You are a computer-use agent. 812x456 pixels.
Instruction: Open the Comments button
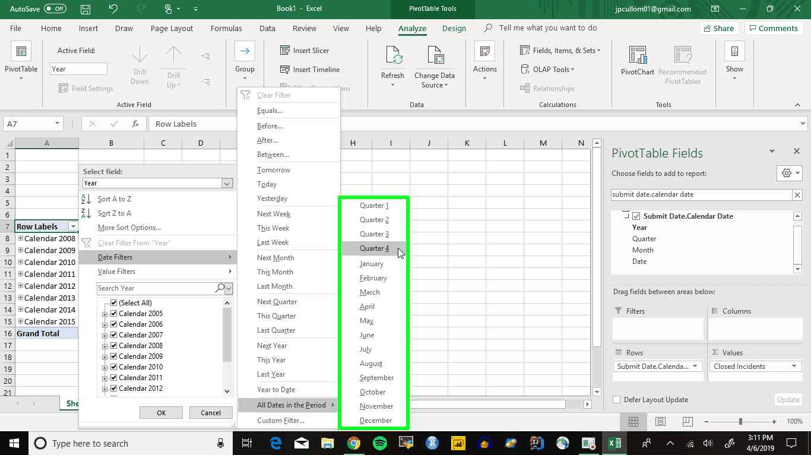[774, 28]
